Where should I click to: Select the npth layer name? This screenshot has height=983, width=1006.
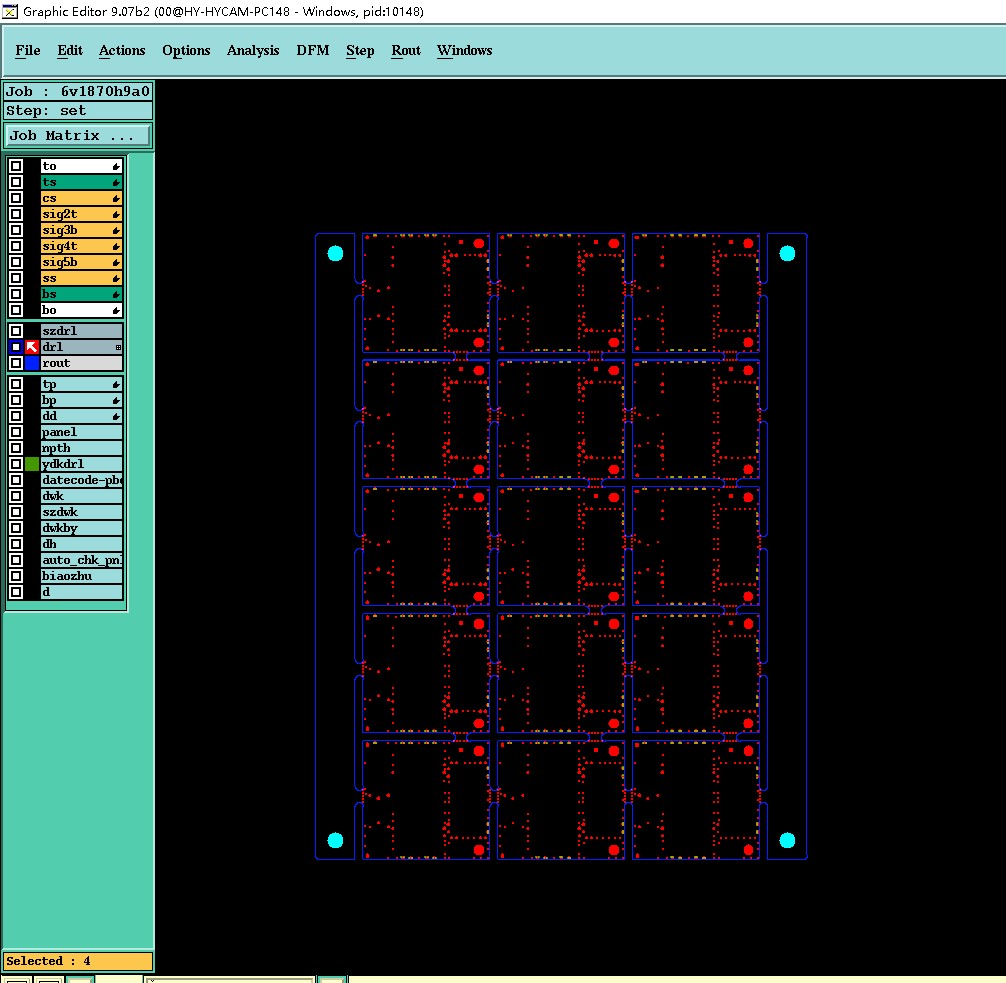81,449
